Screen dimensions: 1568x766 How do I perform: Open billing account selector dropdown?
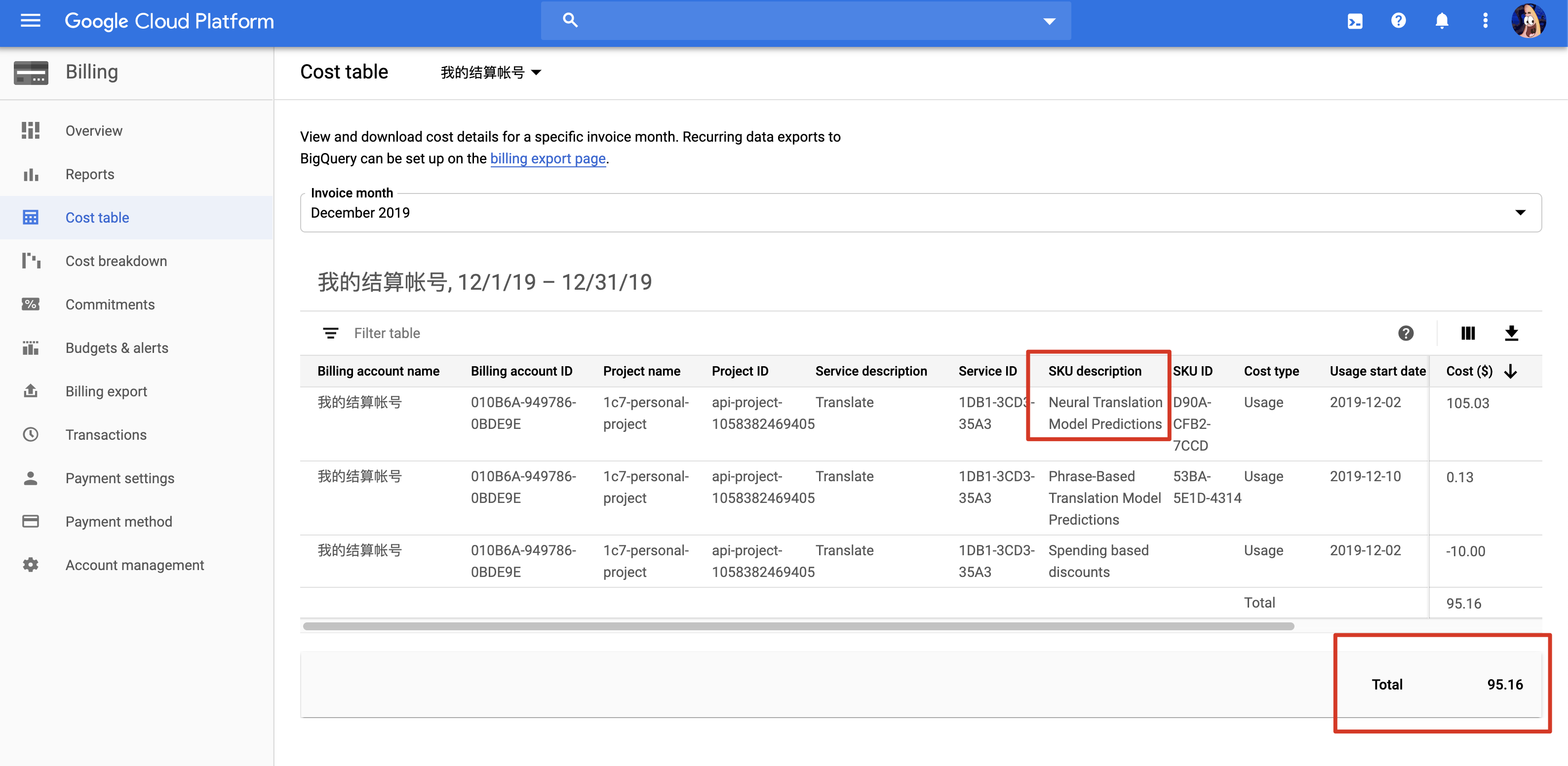491,73
